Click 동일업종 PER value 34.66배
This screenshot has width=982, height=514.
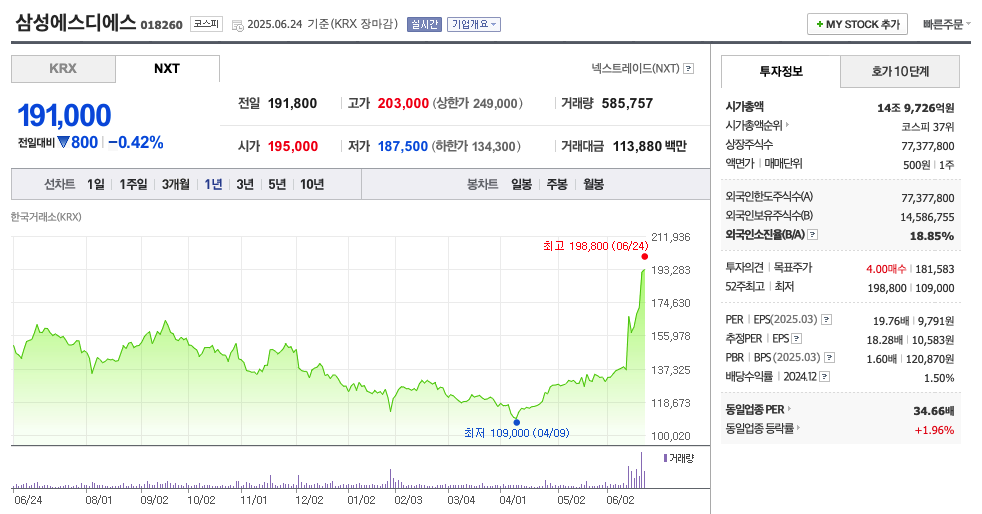click(934, 411)
